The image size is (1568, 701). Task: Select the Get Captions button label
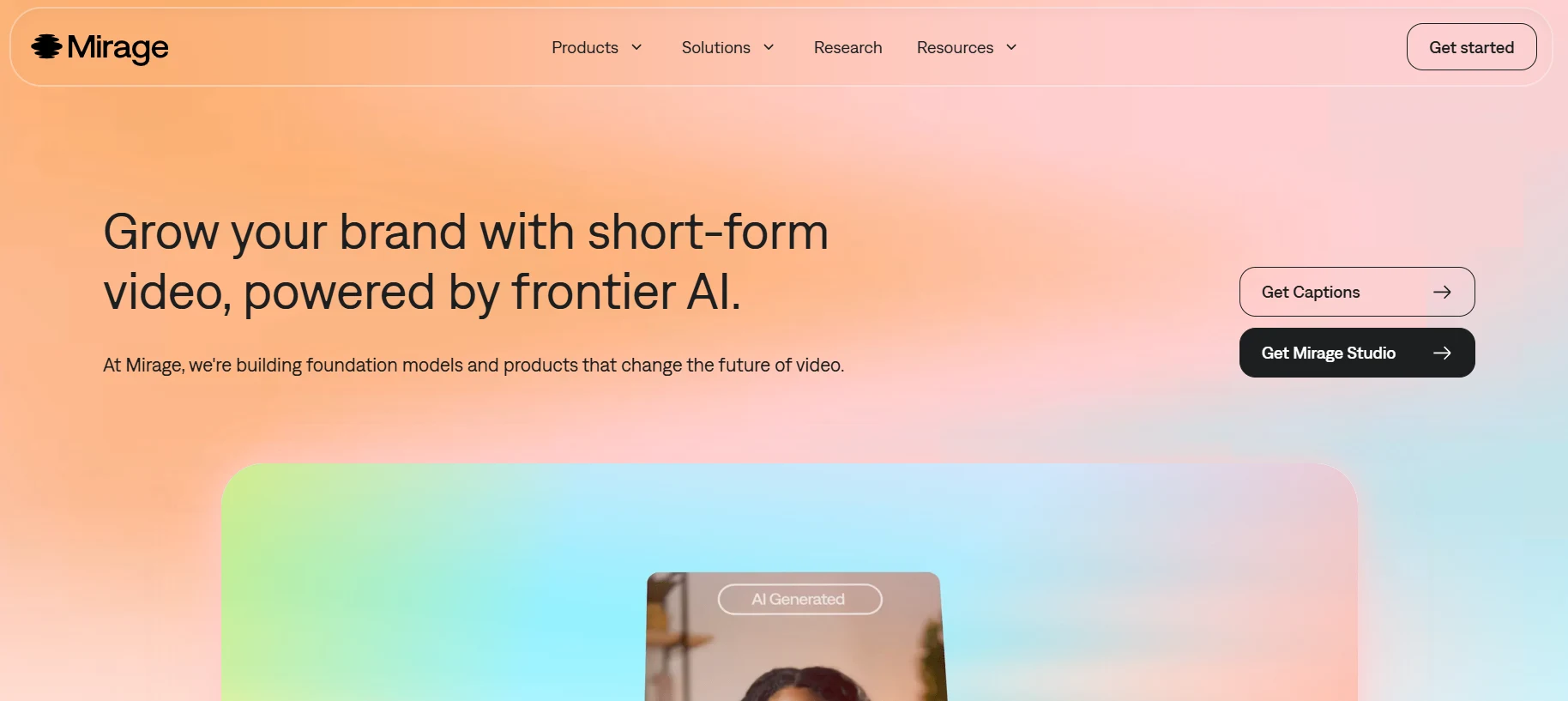[1311, 292]
